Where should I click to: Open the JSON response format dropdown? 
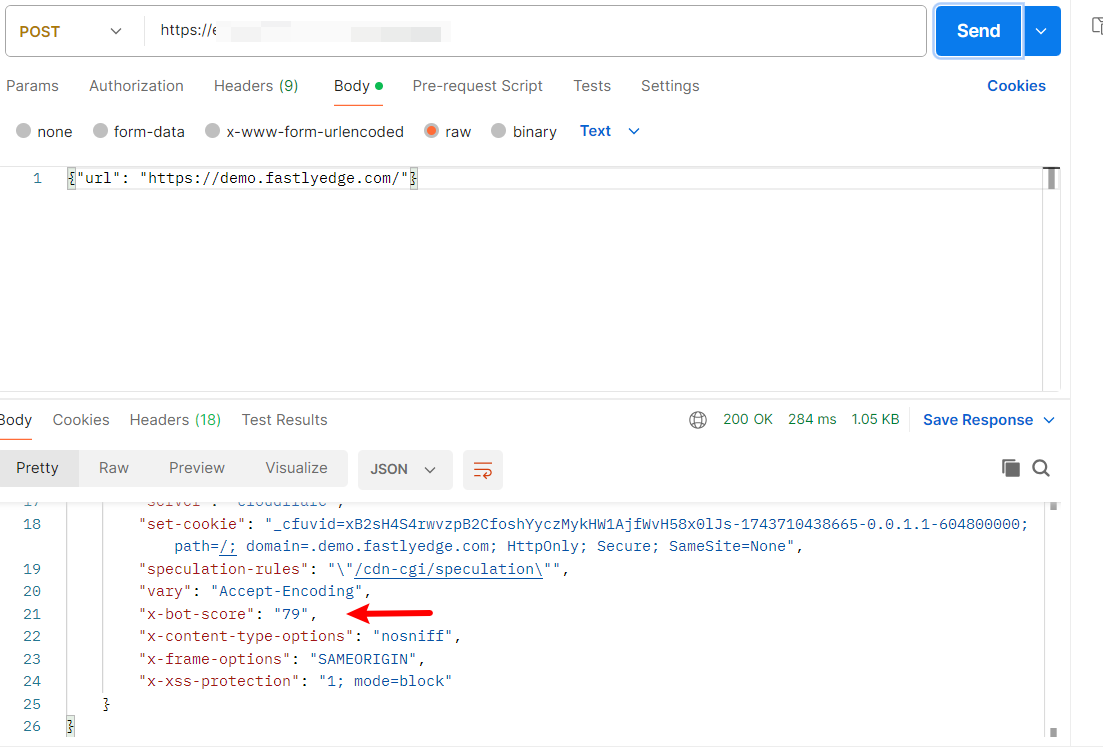coord(404,469)
